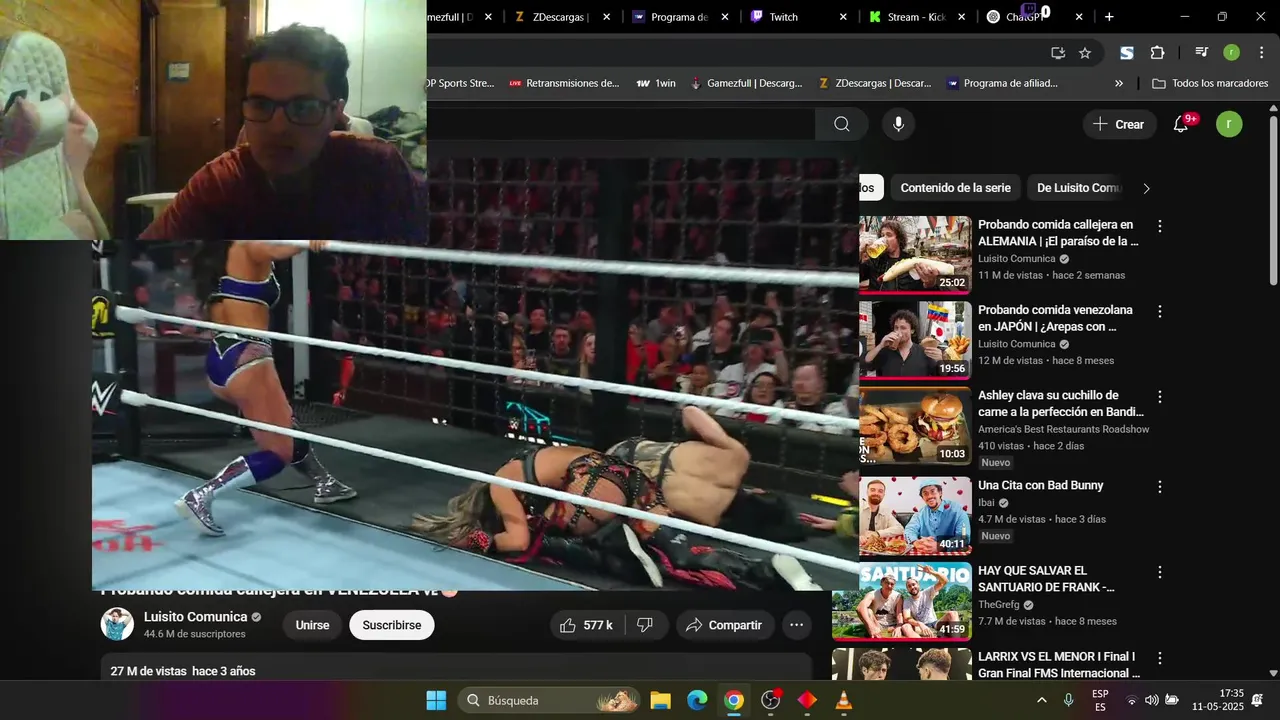Open more actions menu under the video
This screenshot has height=720, width=1280.
(796, 625)
